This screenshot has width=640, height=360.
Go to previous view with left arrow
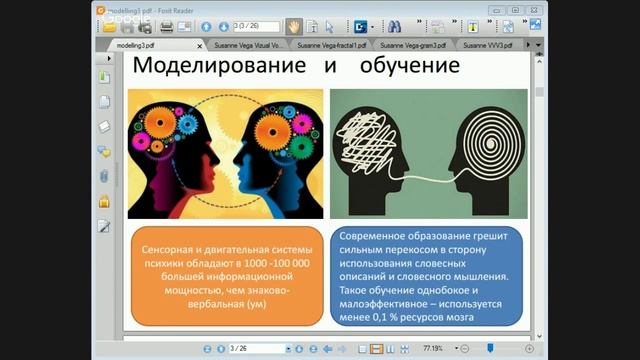point(327,349)
